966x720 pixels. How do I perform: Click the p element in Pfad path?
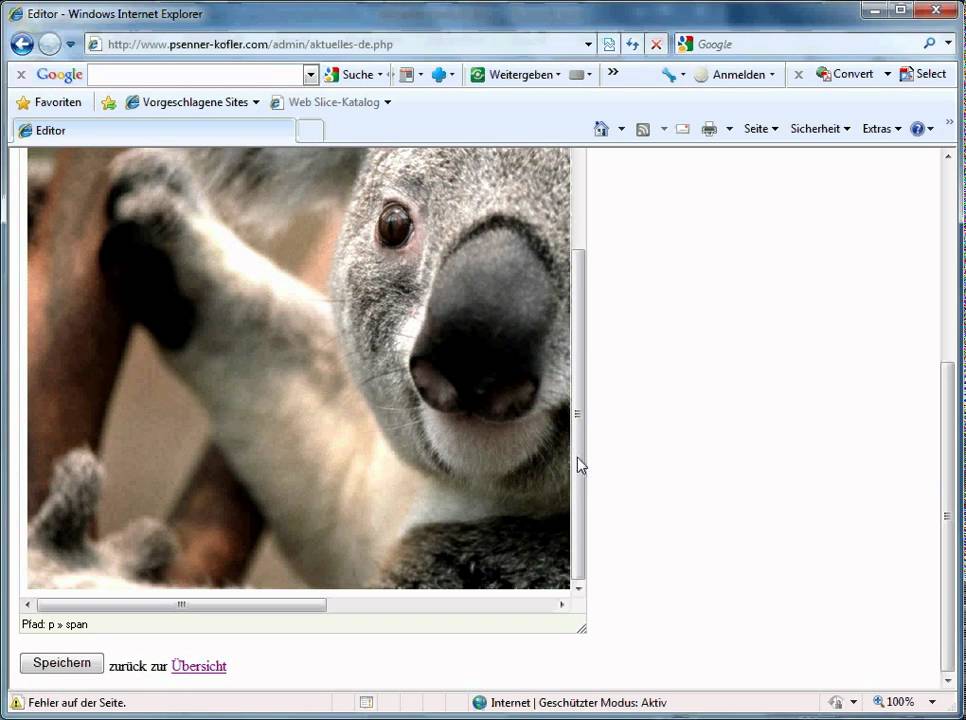point(51,625)
